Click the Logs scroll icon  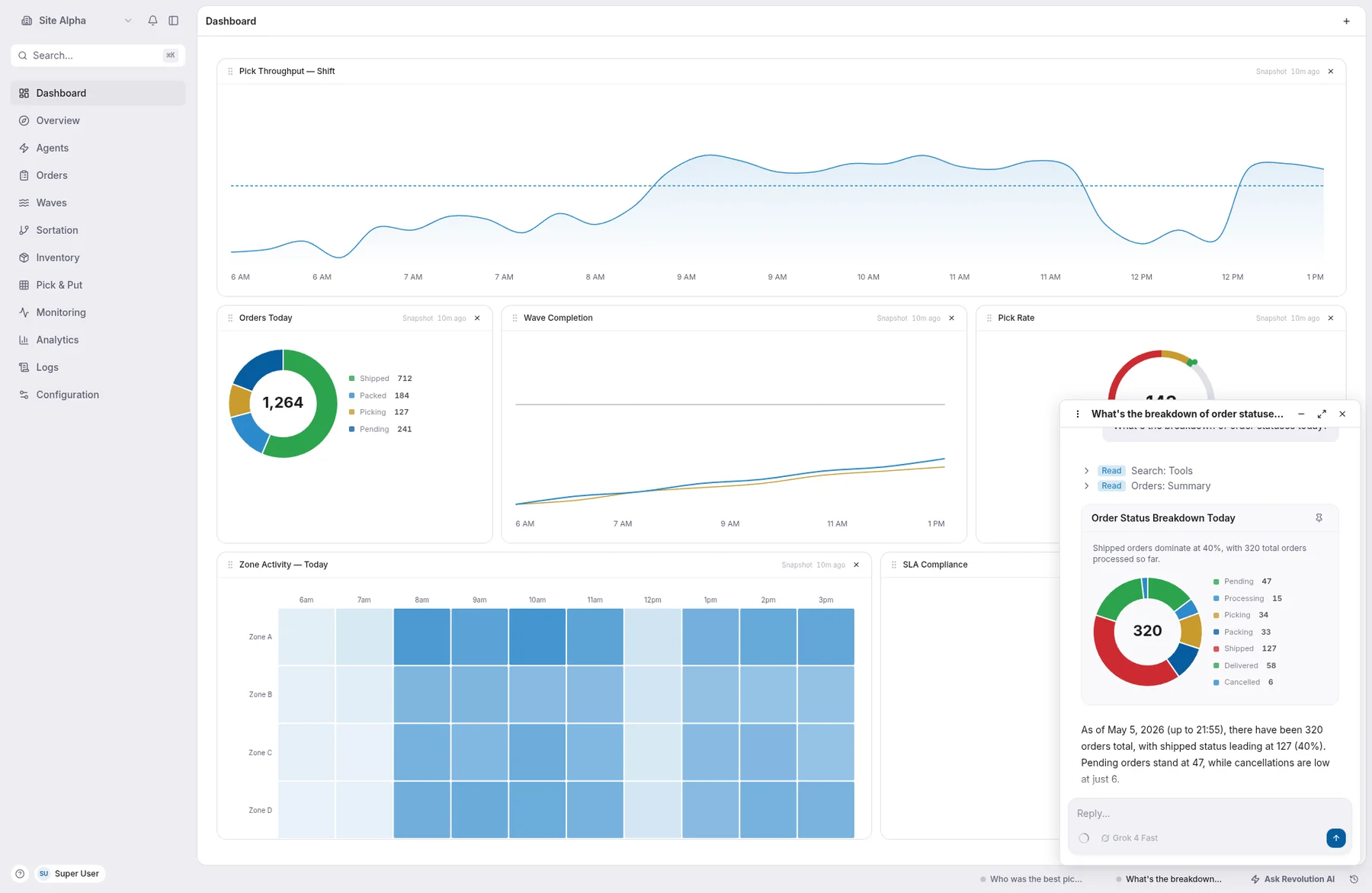tap(24, 367)
